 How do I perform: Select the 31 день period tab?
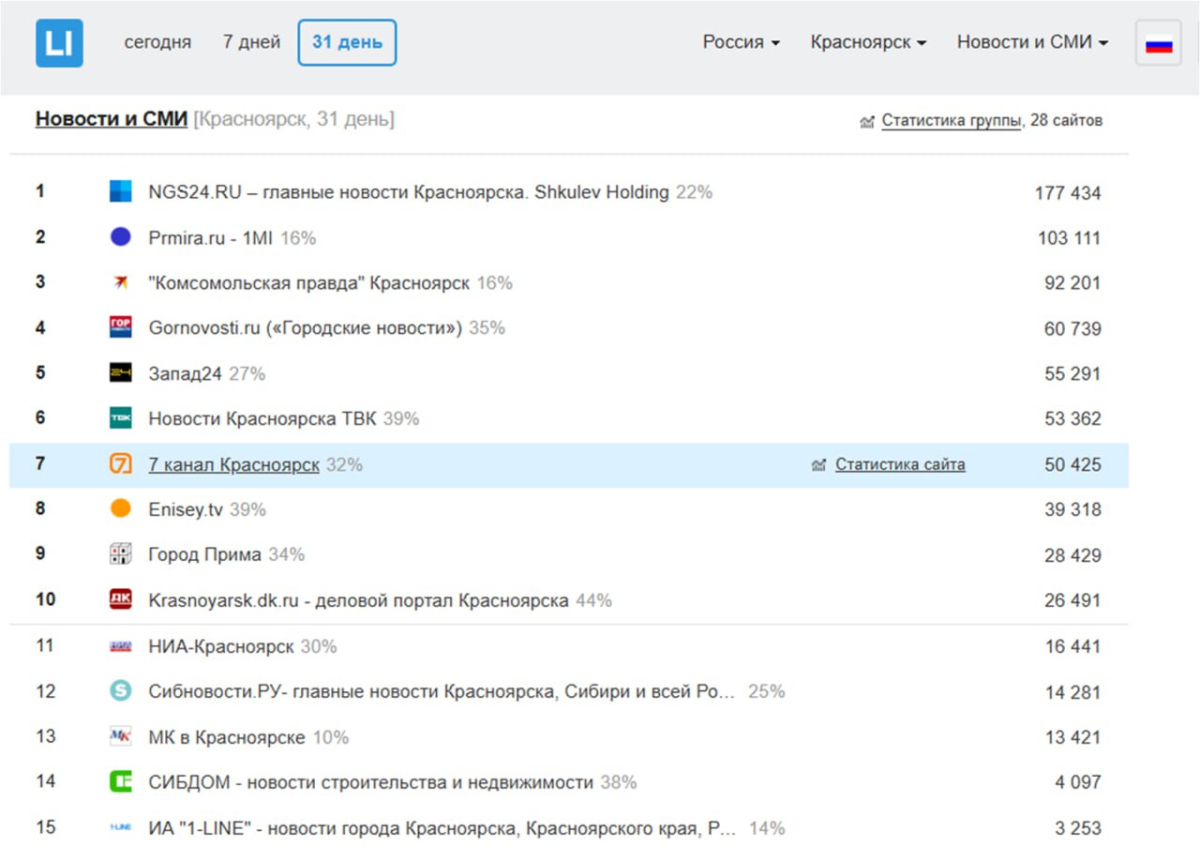click(347, 43)
